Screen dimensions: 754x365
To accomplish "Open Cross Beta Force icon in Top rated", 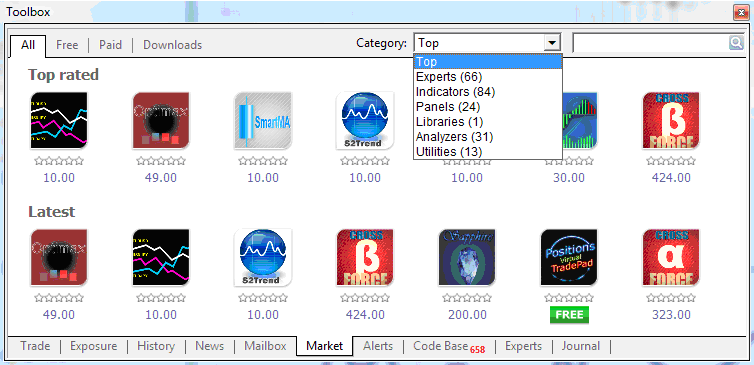I will click(x=671, y=120).
